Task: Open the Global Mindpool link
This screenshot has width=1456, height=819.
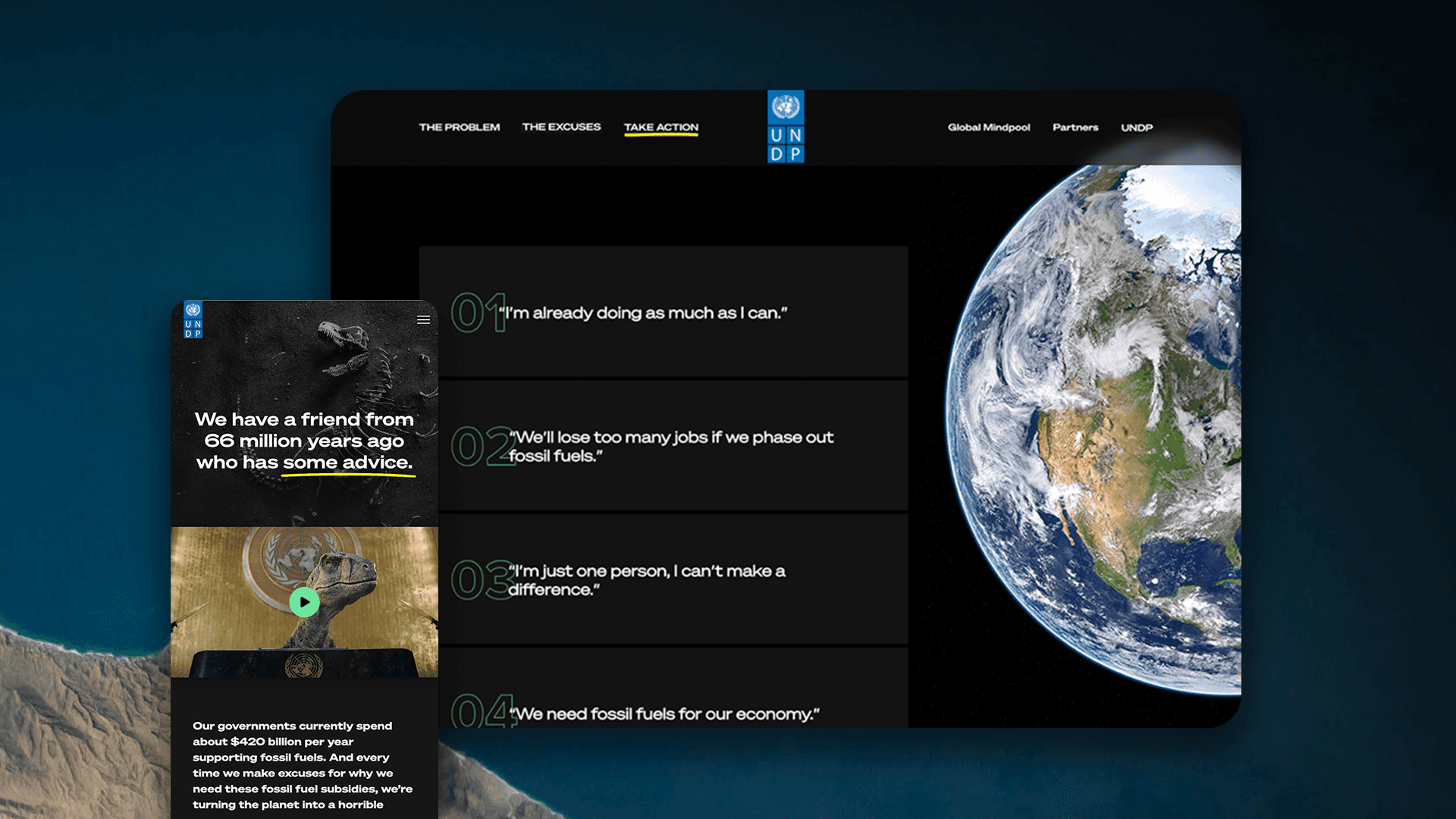Action: 988,127
